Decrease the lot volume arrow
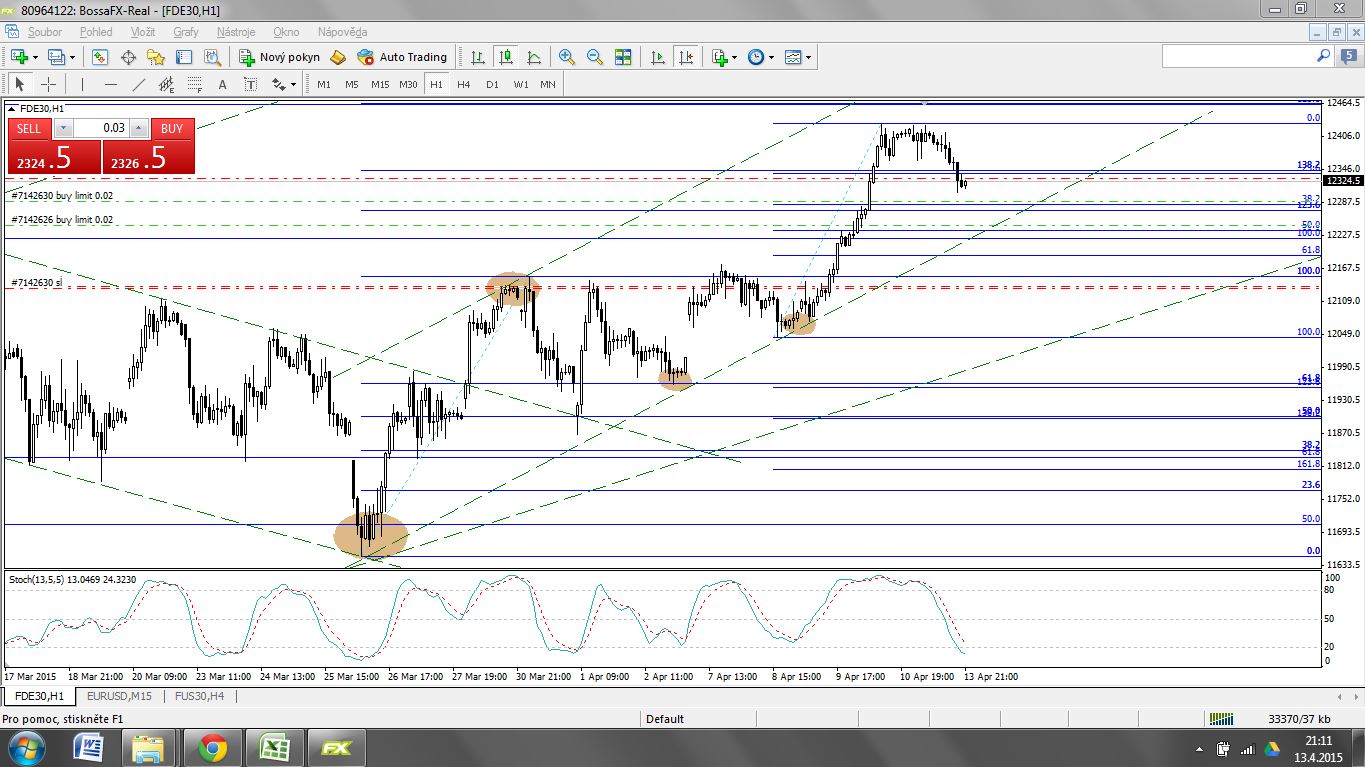The image size is (1365, 767). point(63,128)
